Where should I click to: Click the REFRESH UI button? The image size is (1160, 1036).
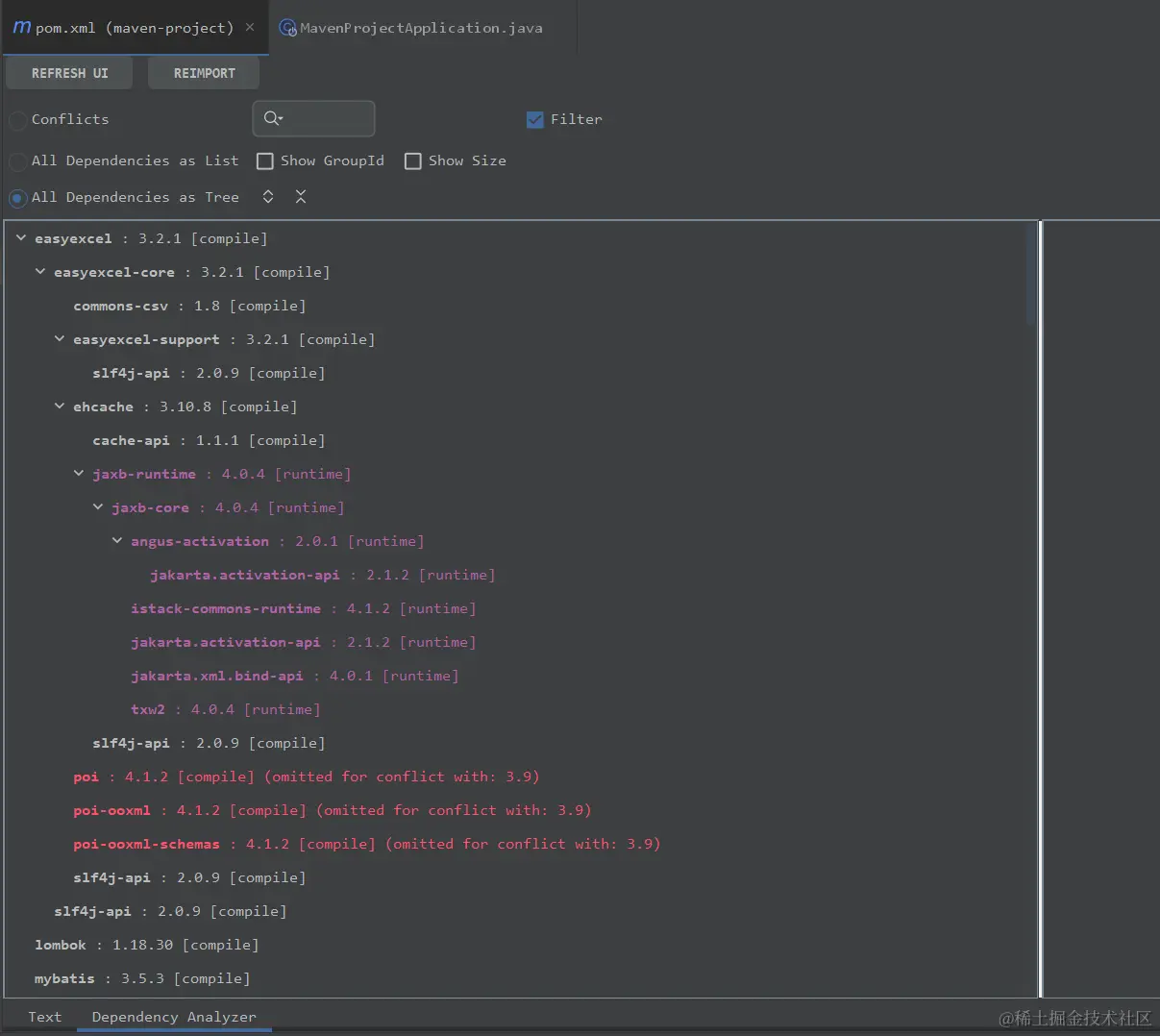tap(69, 73)
